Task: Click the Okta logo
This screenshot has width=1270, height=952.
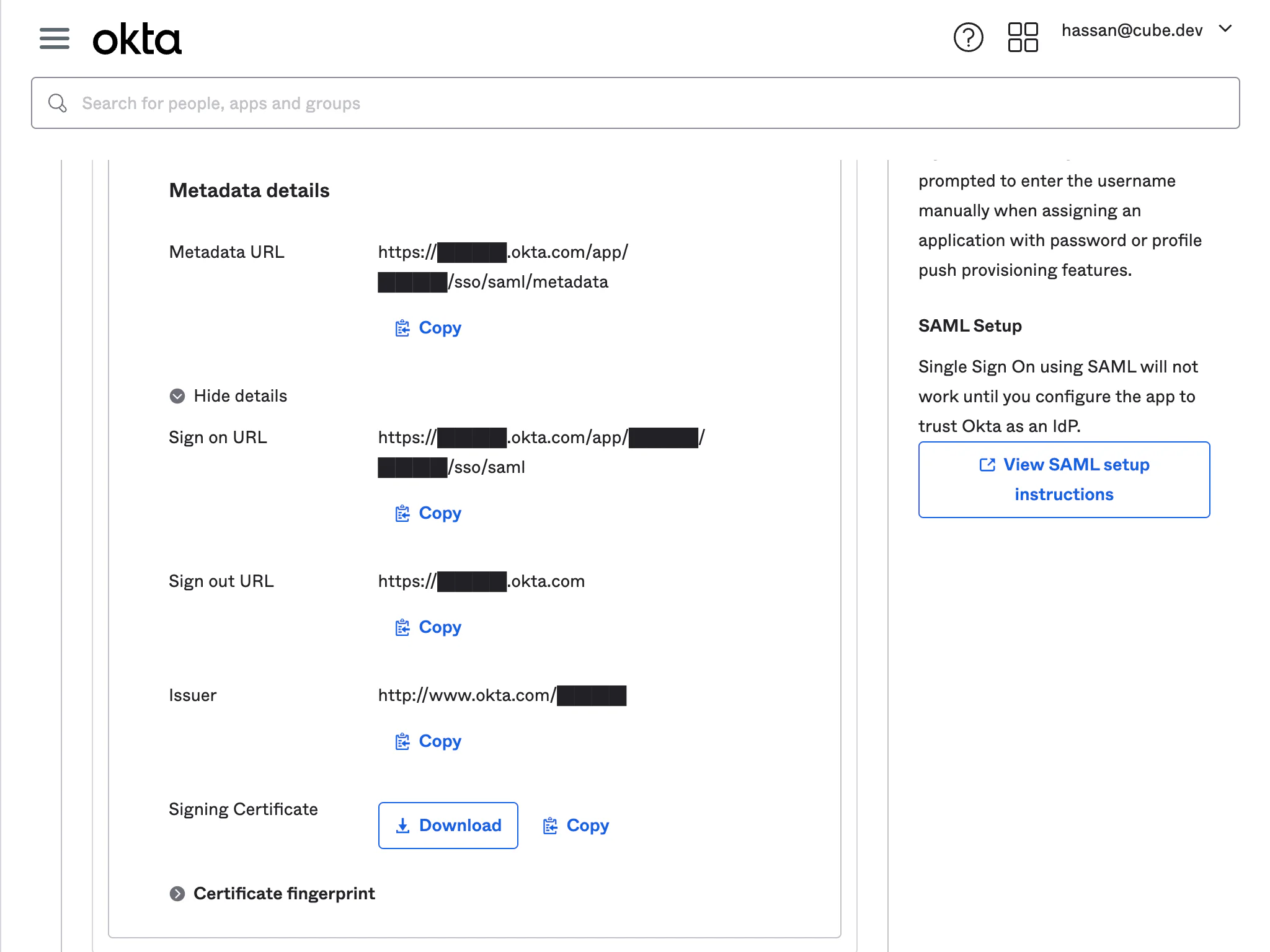Action: (137, 39)
